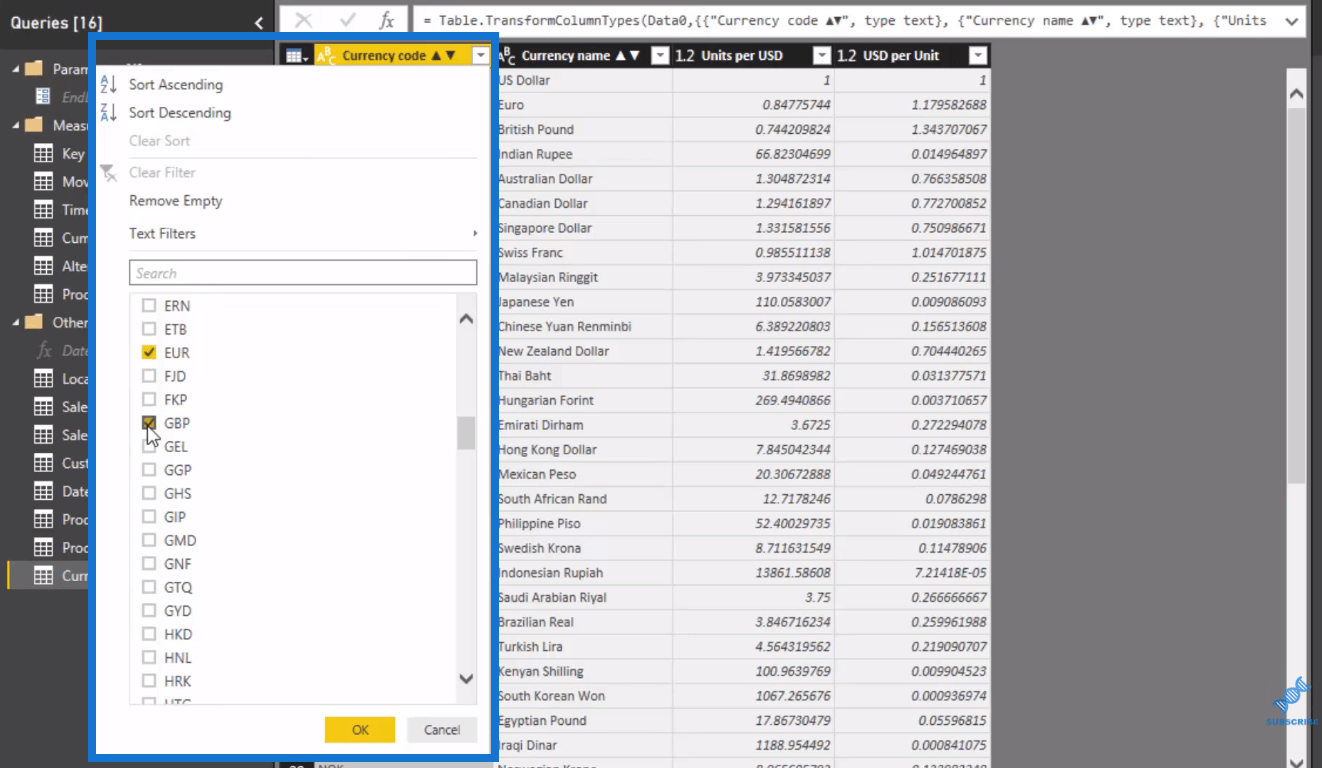1322x768 pixels.
Task: Click the filter list scroll-down arrow
Action: [x=466, y=678]
